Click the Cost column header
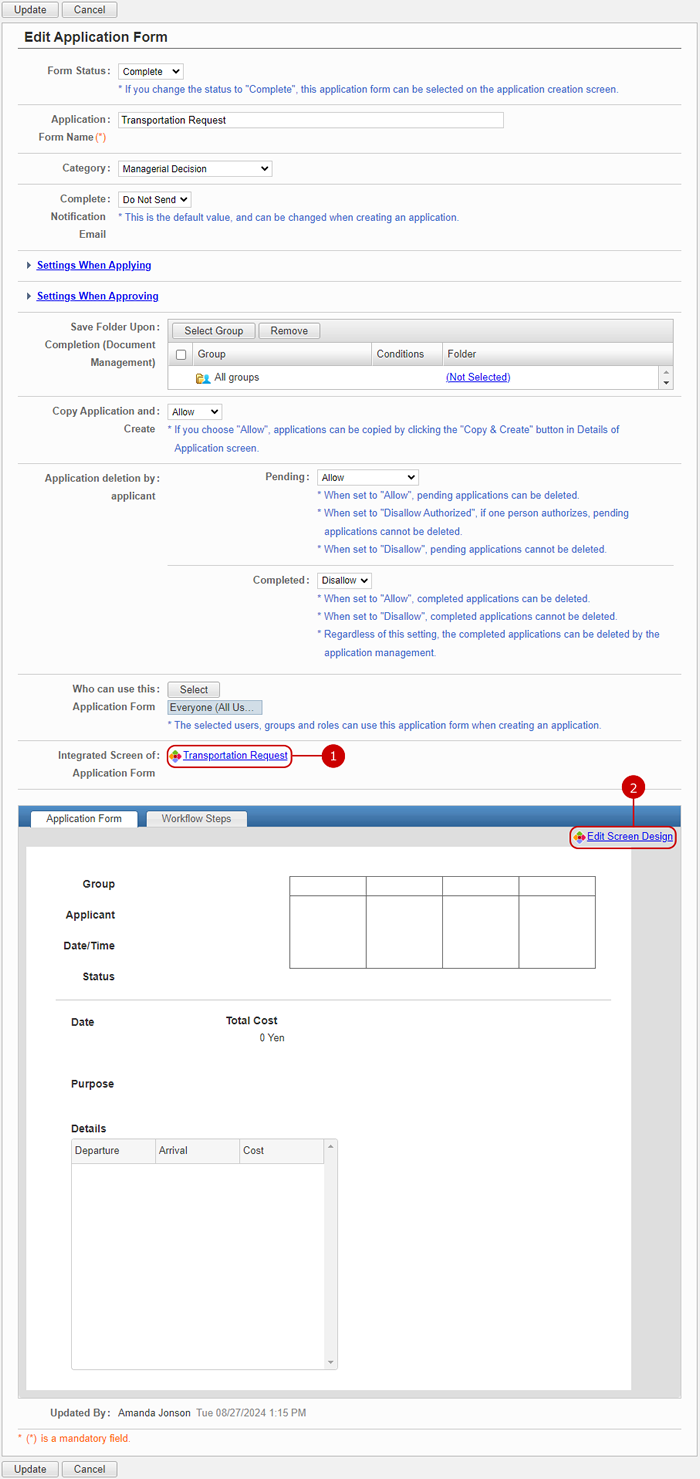This screenshot has width=700, height=1479. tap(282, 1151)
